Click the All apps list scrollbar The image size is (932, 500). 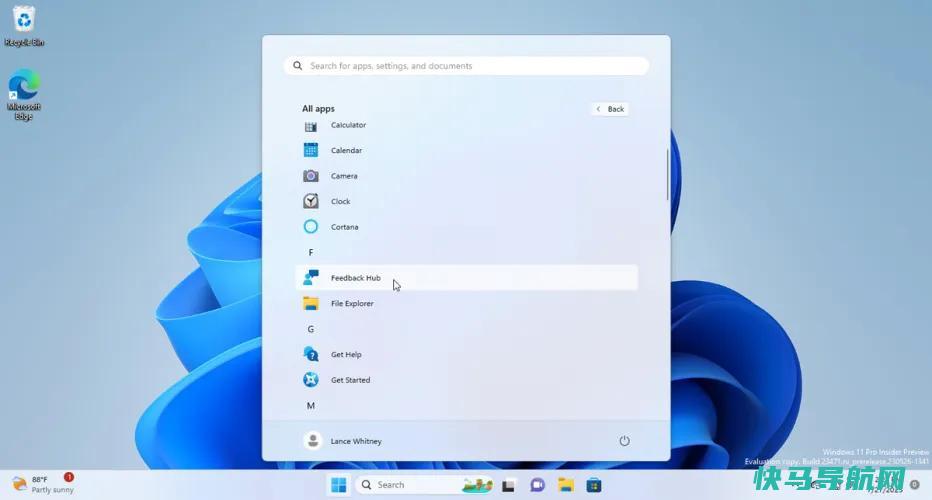coord(667,175)
